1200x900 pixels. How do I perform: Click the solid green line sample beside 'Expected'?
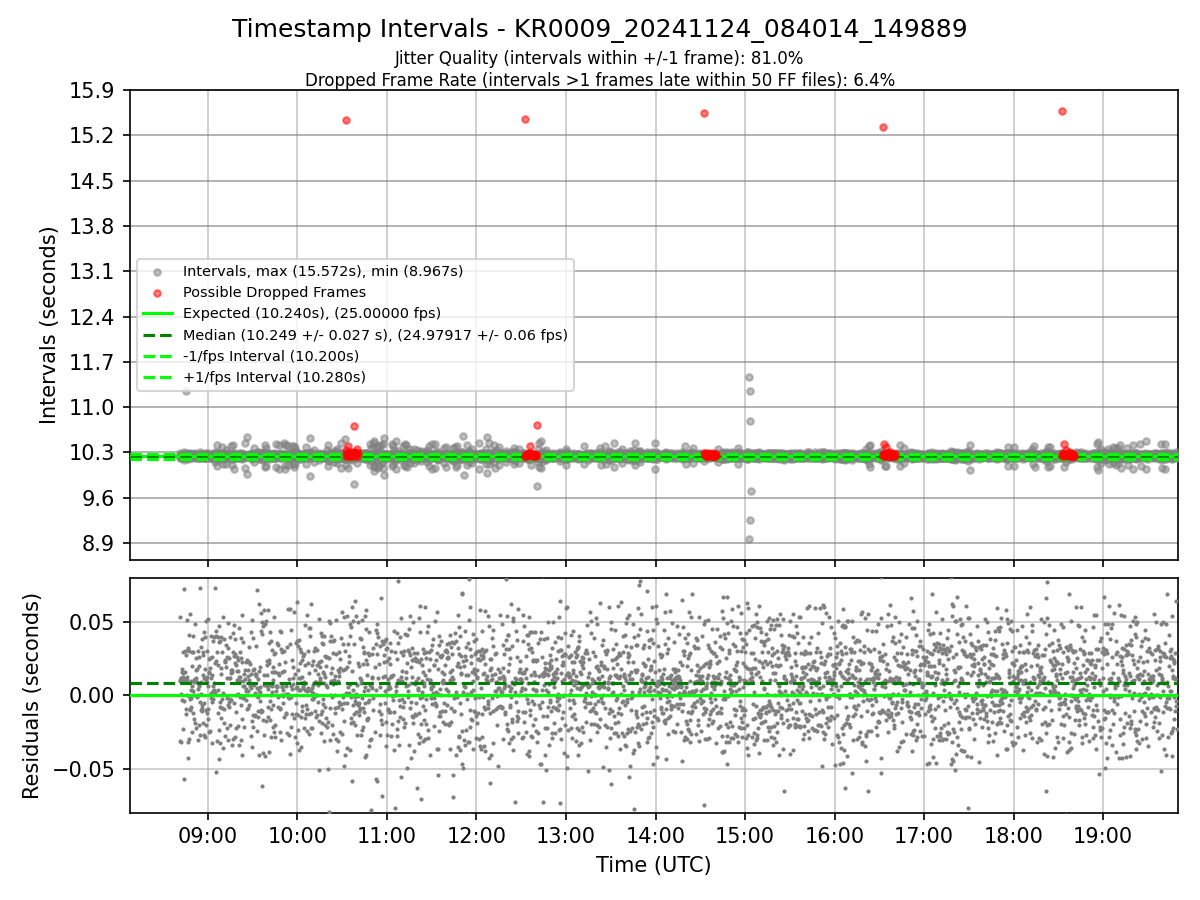157,314
